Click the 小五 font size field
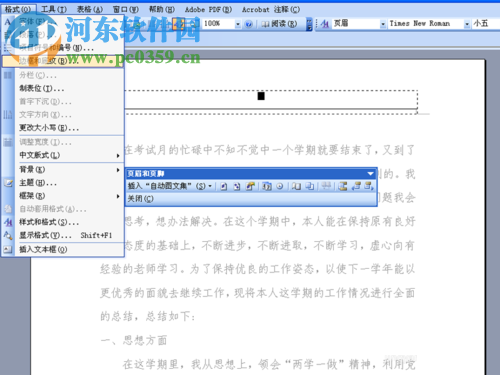The width and height of the screenshot is (500, 375). (485, 24)
